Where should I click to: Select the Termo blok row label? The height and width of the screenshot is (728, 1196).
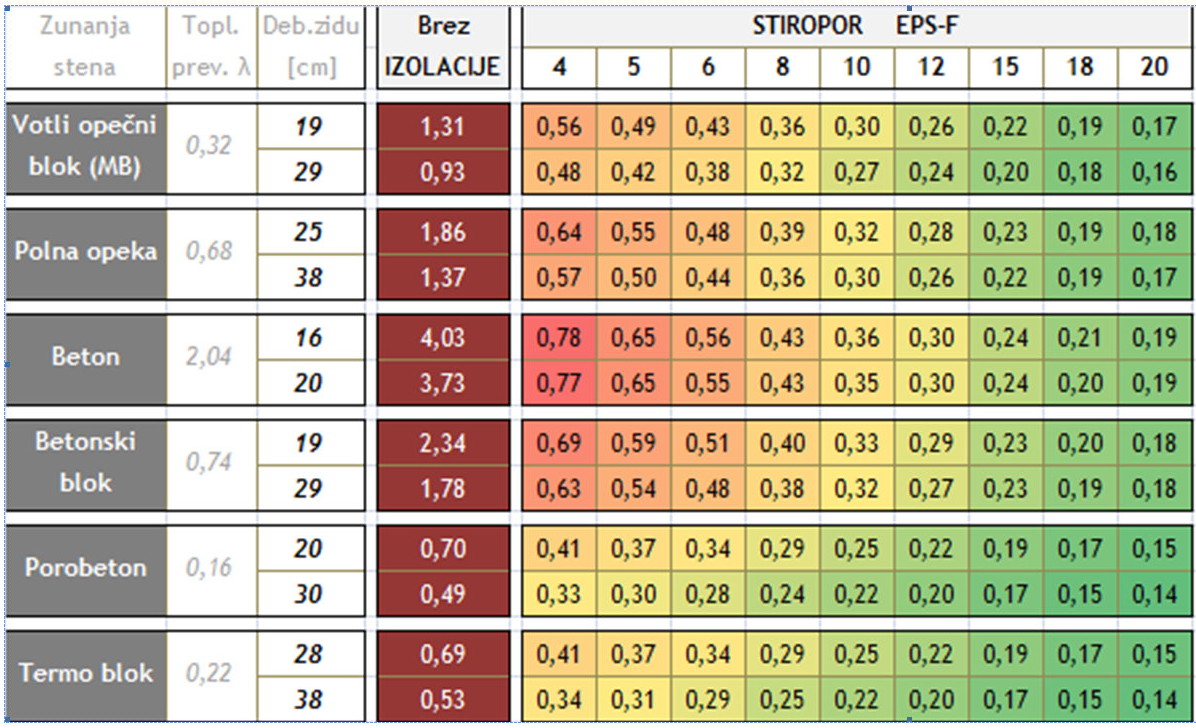click(x=85, y=675)
